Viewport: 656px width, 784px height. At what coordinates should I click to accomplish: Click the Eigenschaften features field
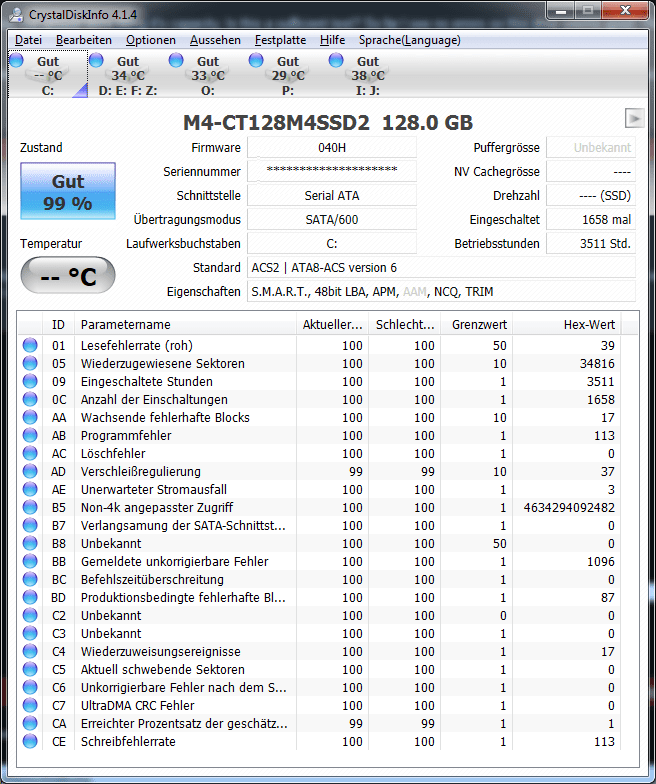click(442, 292)
